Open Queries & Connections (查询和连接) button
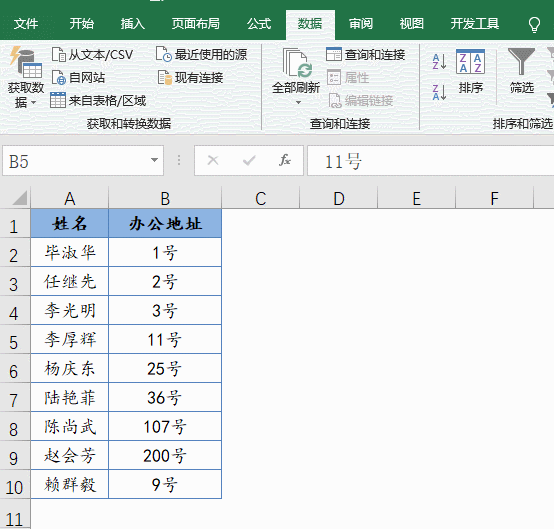554x529 pixels. pos(365,54)
